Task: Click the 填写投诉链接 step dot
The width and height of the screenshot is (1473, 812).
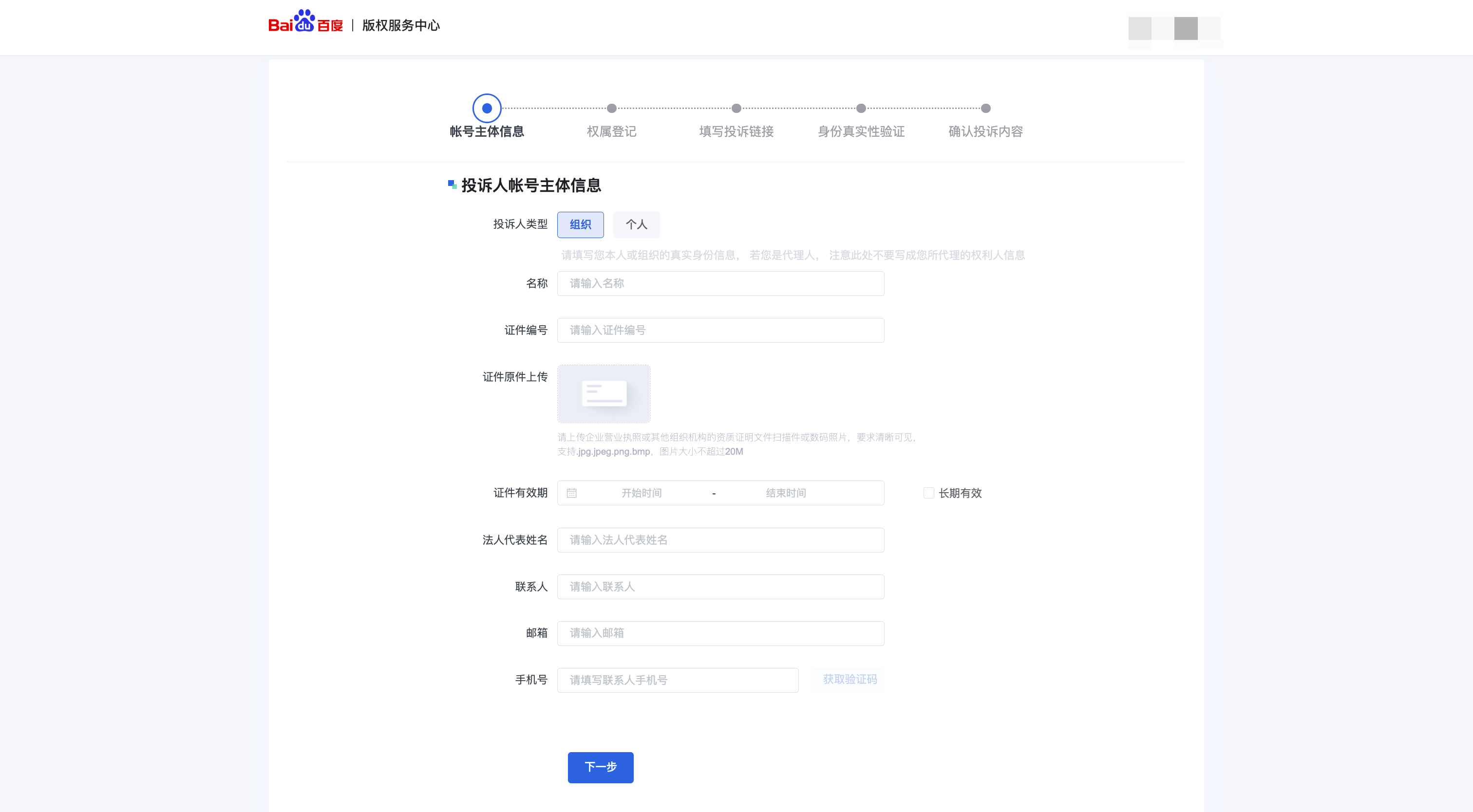Action: pyautogui.click(x=736, y=108)
